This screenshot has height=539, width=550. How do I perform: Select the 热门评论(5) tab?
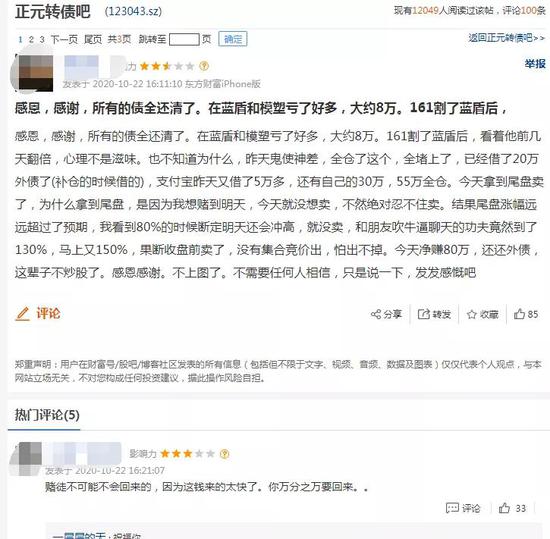[x=47, y=415]
